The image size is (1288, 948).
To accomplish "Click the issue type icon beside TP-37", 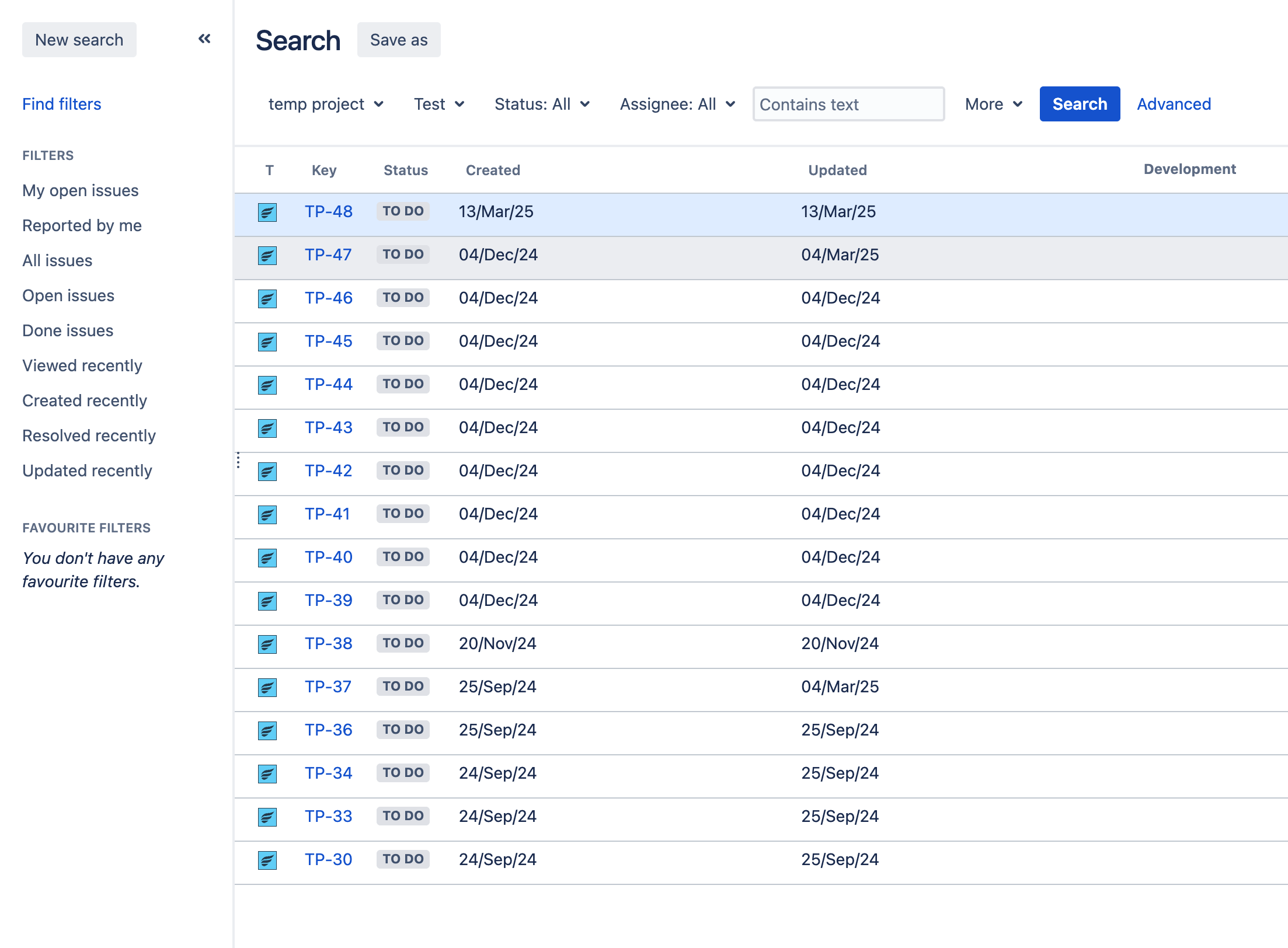I will tap(267, 687).
